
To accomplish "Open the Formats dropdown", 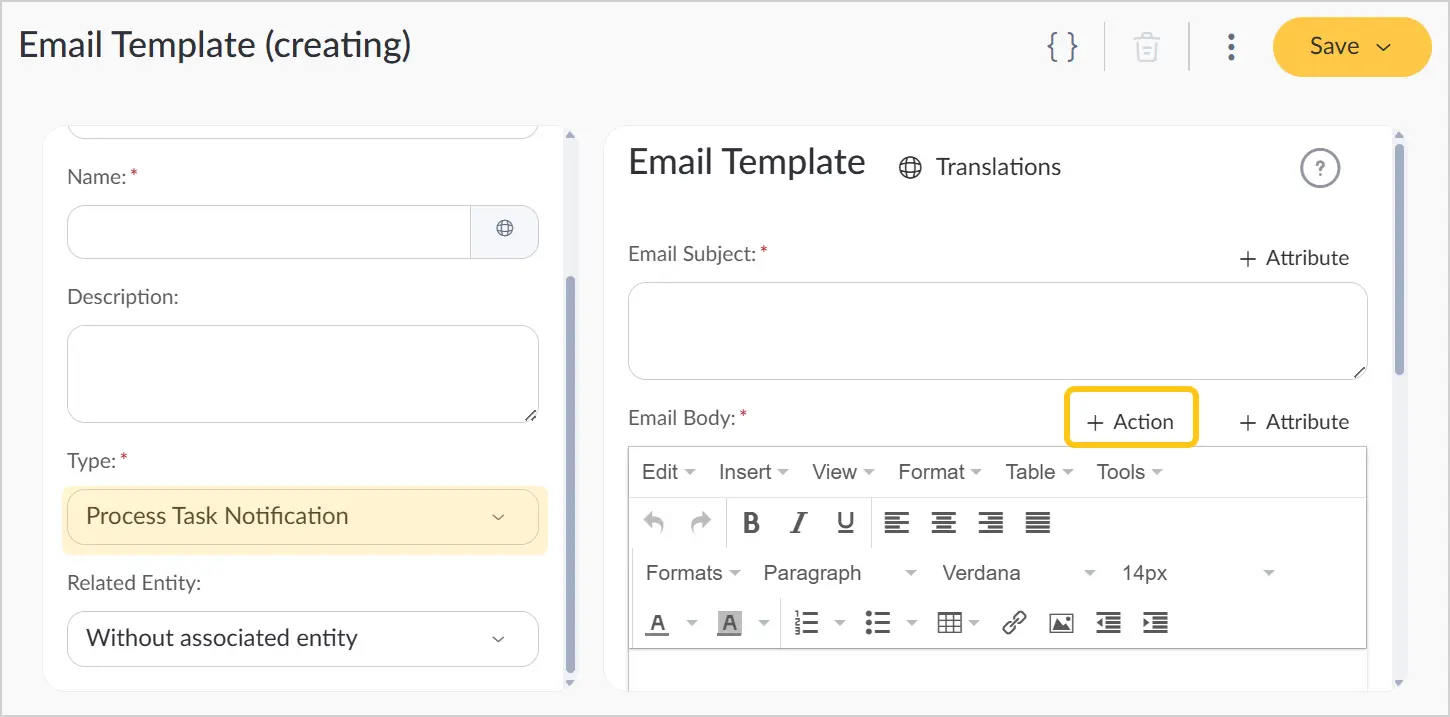I will [x=693, y=573].
